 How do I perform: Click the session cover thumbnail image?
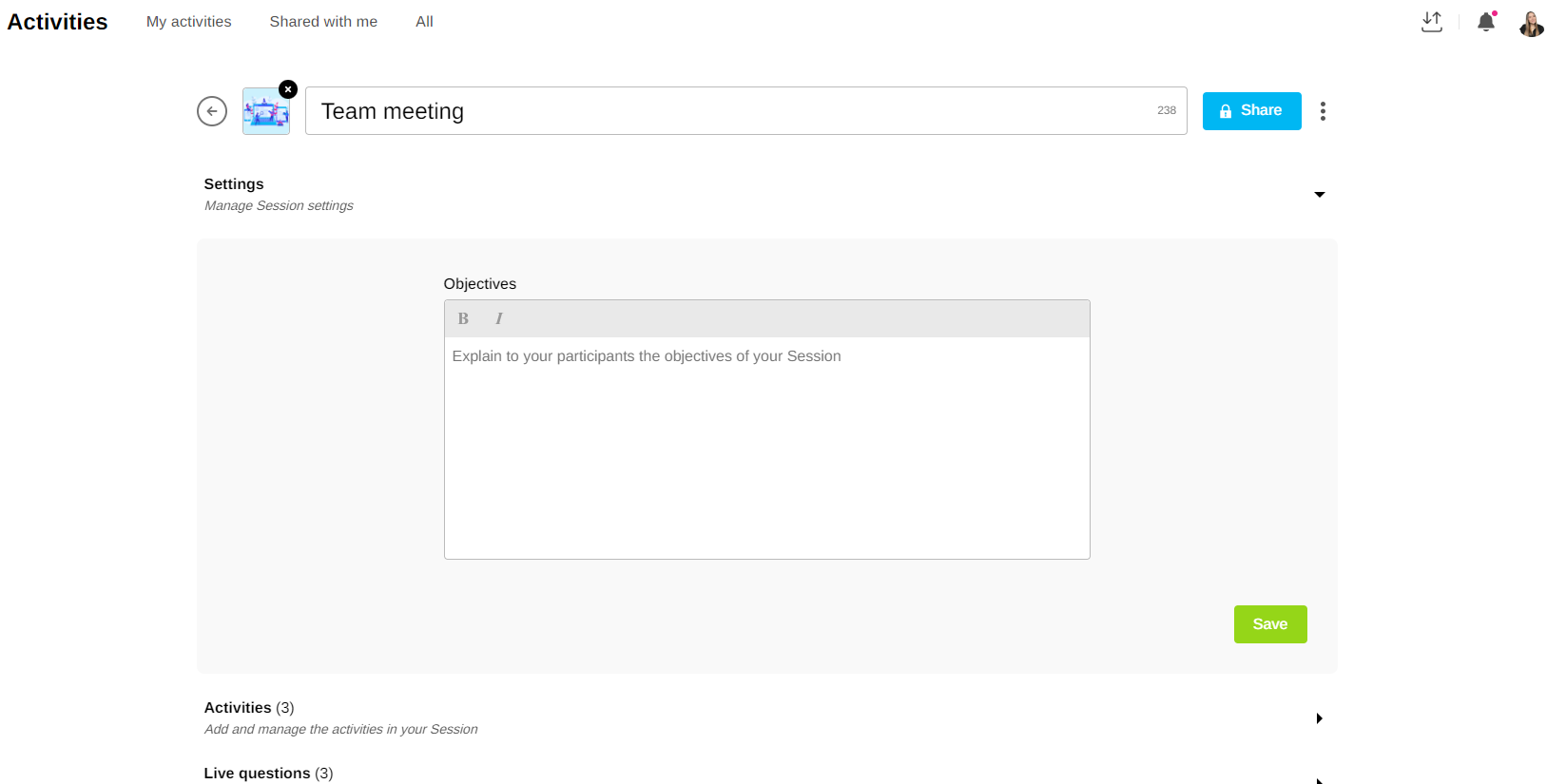point(265,112)
